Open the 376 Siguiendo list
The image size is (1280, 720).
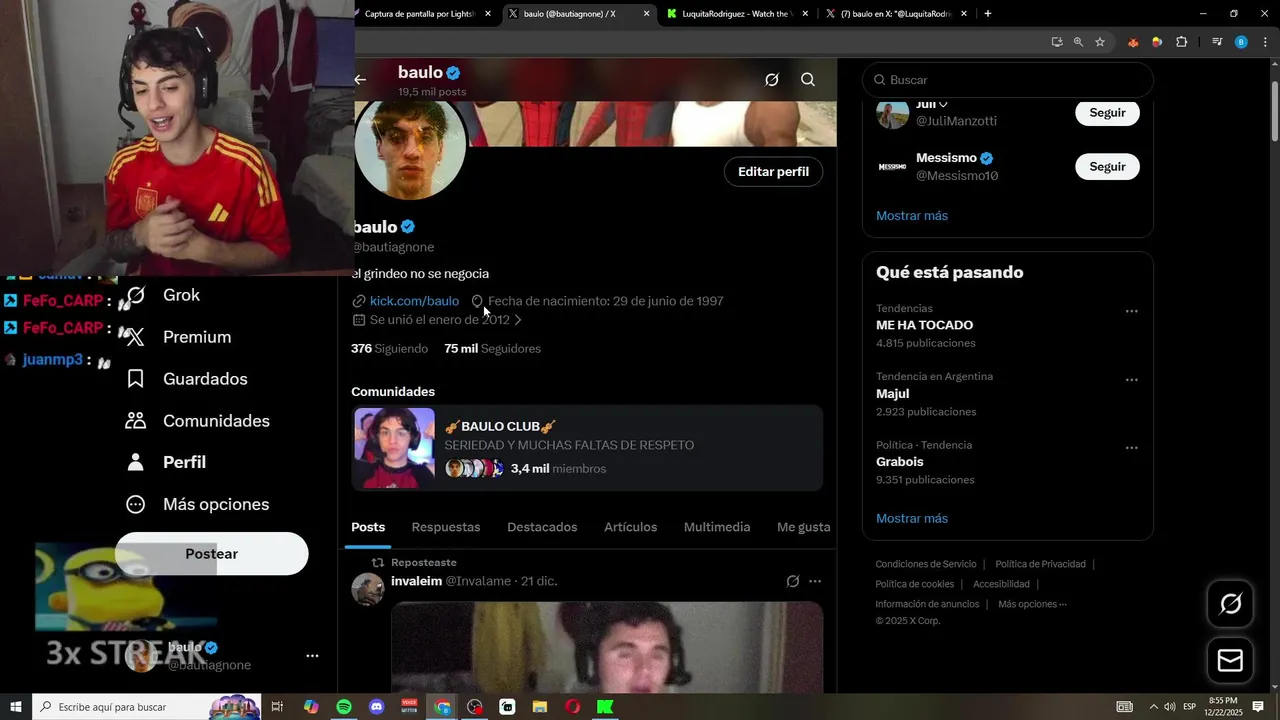tap(389, 349)
